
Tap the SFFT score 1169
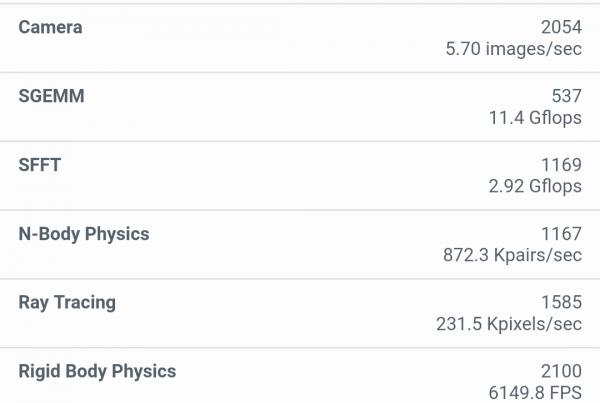(x=561, y=165)
